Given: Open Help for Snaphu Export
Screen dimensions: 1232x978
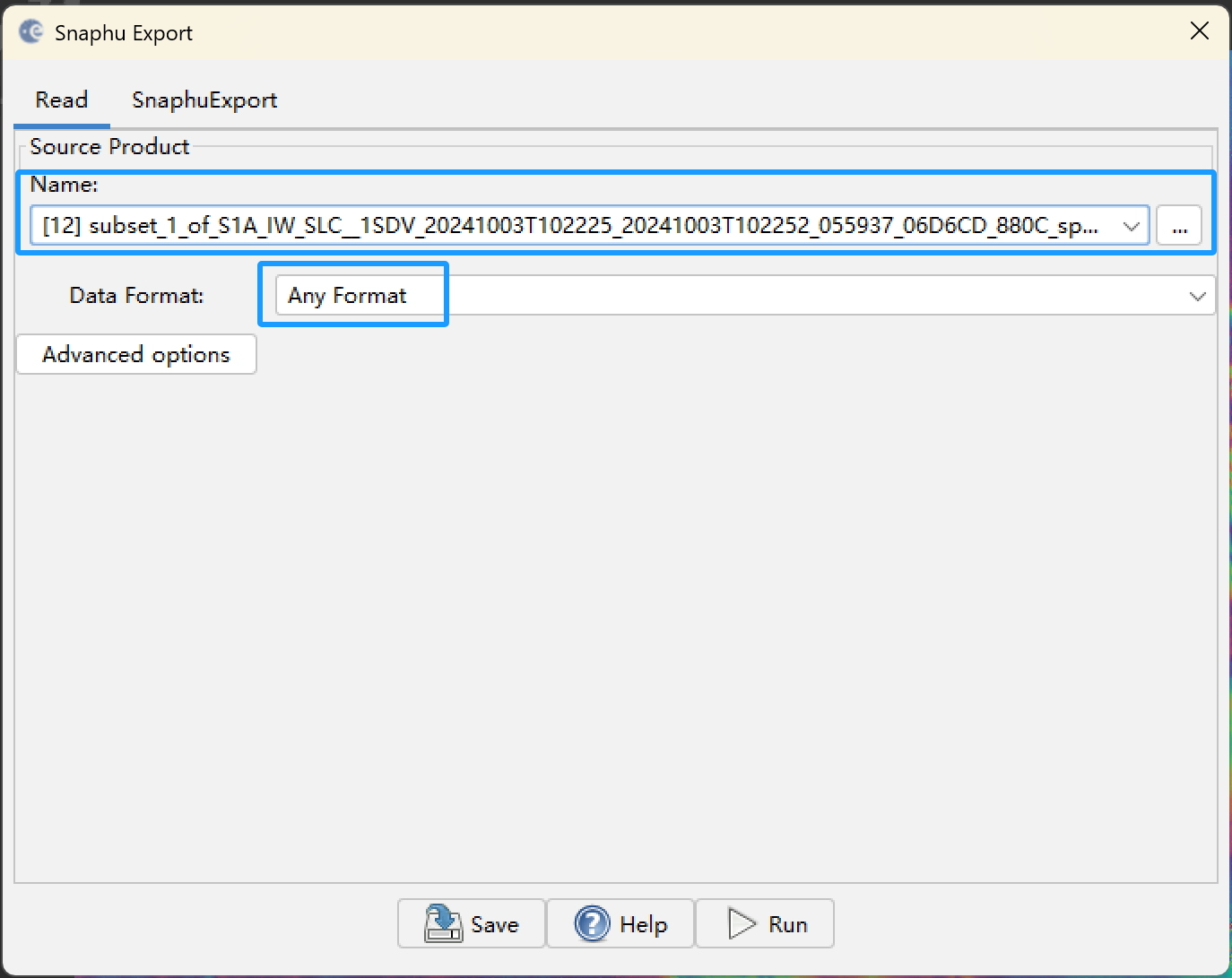Looking at the screenshot, I should 620,923.
